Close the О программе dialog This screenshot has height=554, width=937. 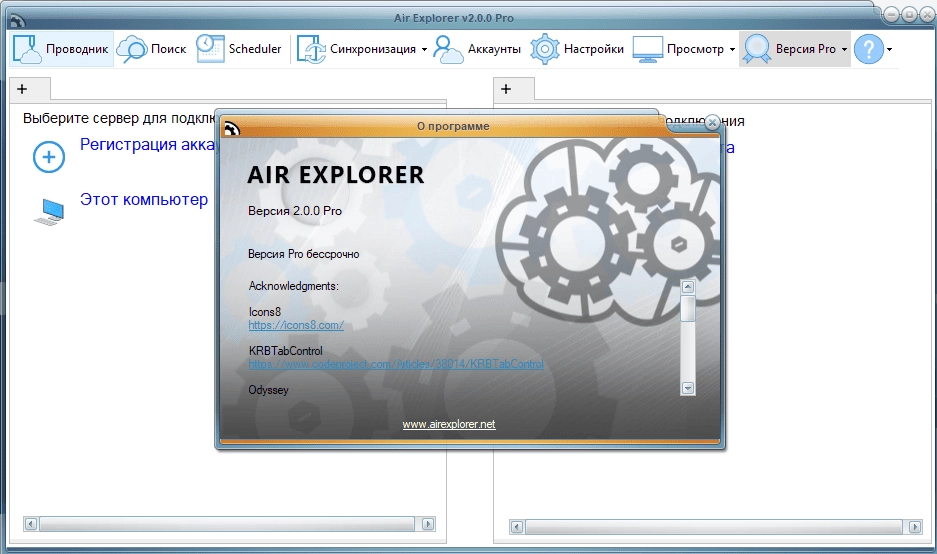(x=712, y=123)
